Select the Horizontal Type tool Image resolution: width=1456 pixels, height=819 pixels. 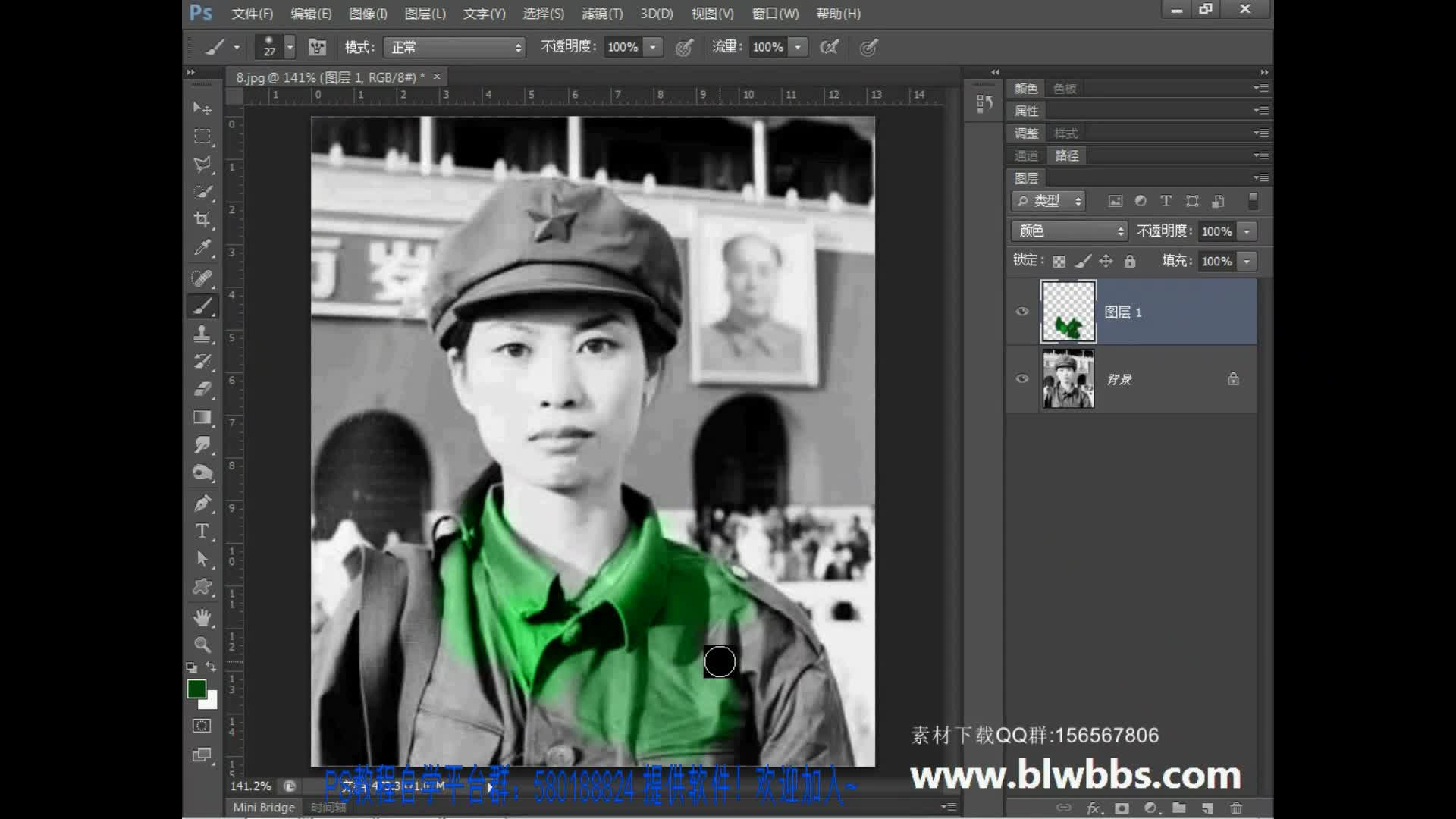click(x=202, y=531)
